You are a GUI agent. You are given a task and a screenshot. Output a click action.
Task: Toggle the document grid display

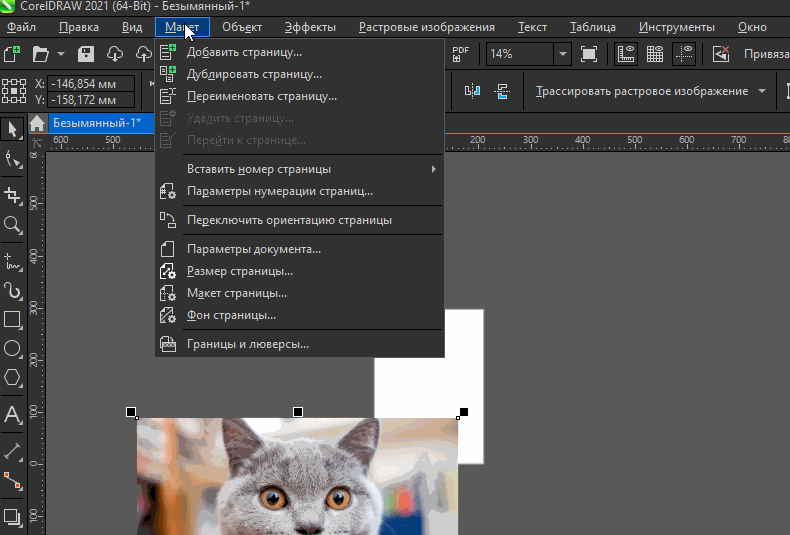point(654,53)
